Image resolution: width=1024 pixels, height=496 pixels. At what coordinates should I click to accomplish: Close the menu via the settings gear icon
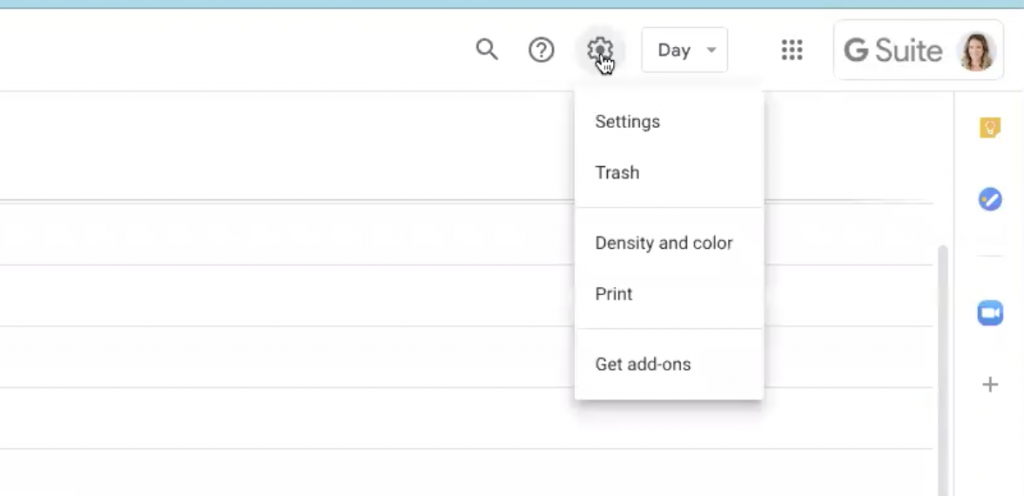[600, 50]
